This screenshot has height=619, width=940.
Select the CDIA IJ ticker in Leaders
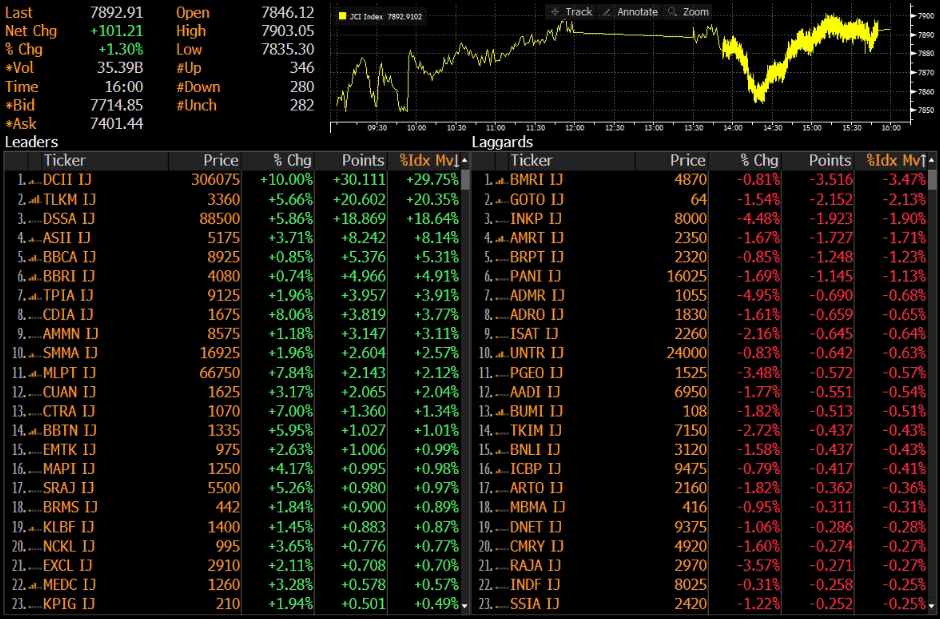[68, 315]
